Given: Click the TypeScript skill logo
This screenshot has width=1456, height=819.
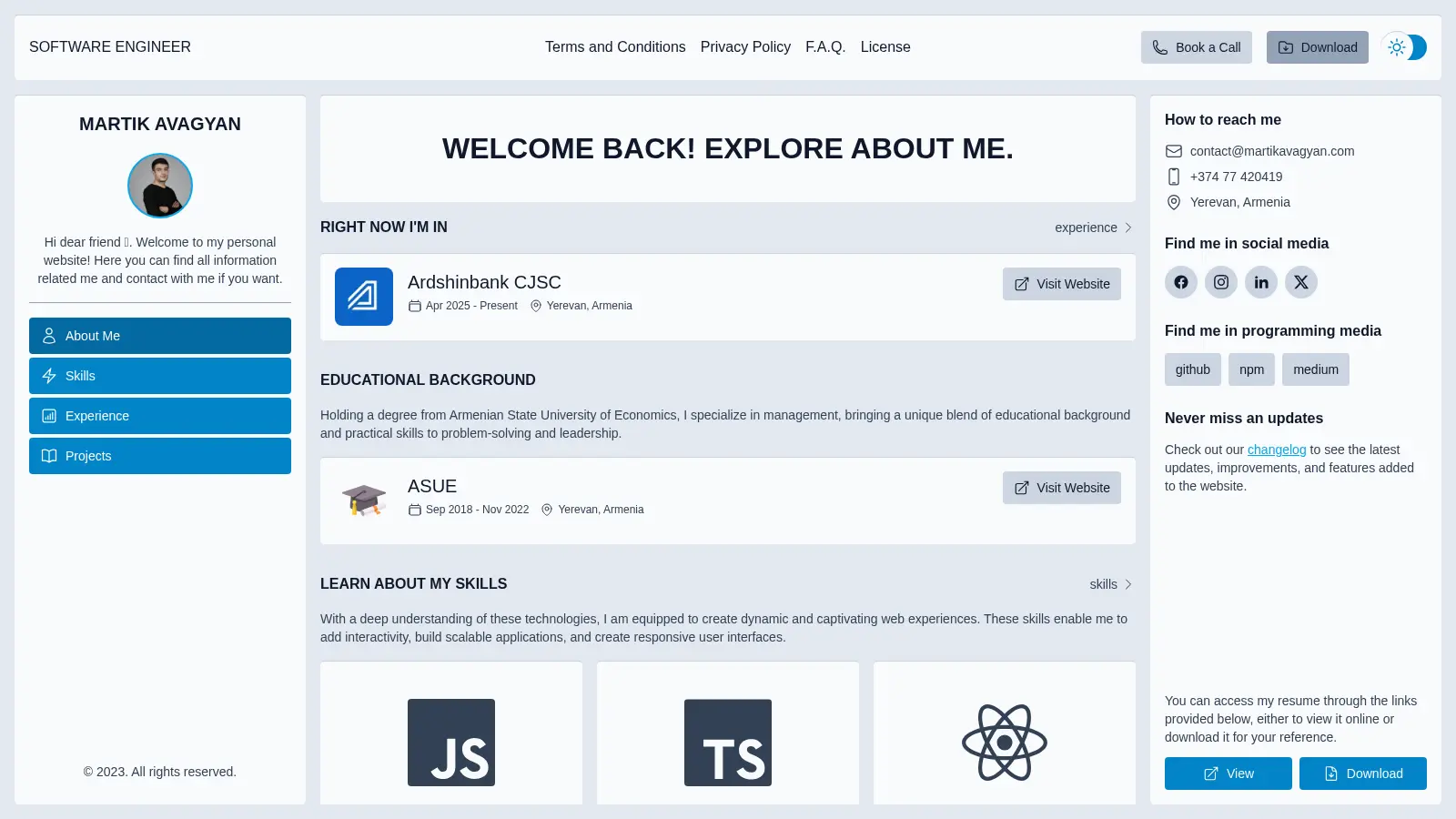Looking at the screenshot, I should 728,743.
